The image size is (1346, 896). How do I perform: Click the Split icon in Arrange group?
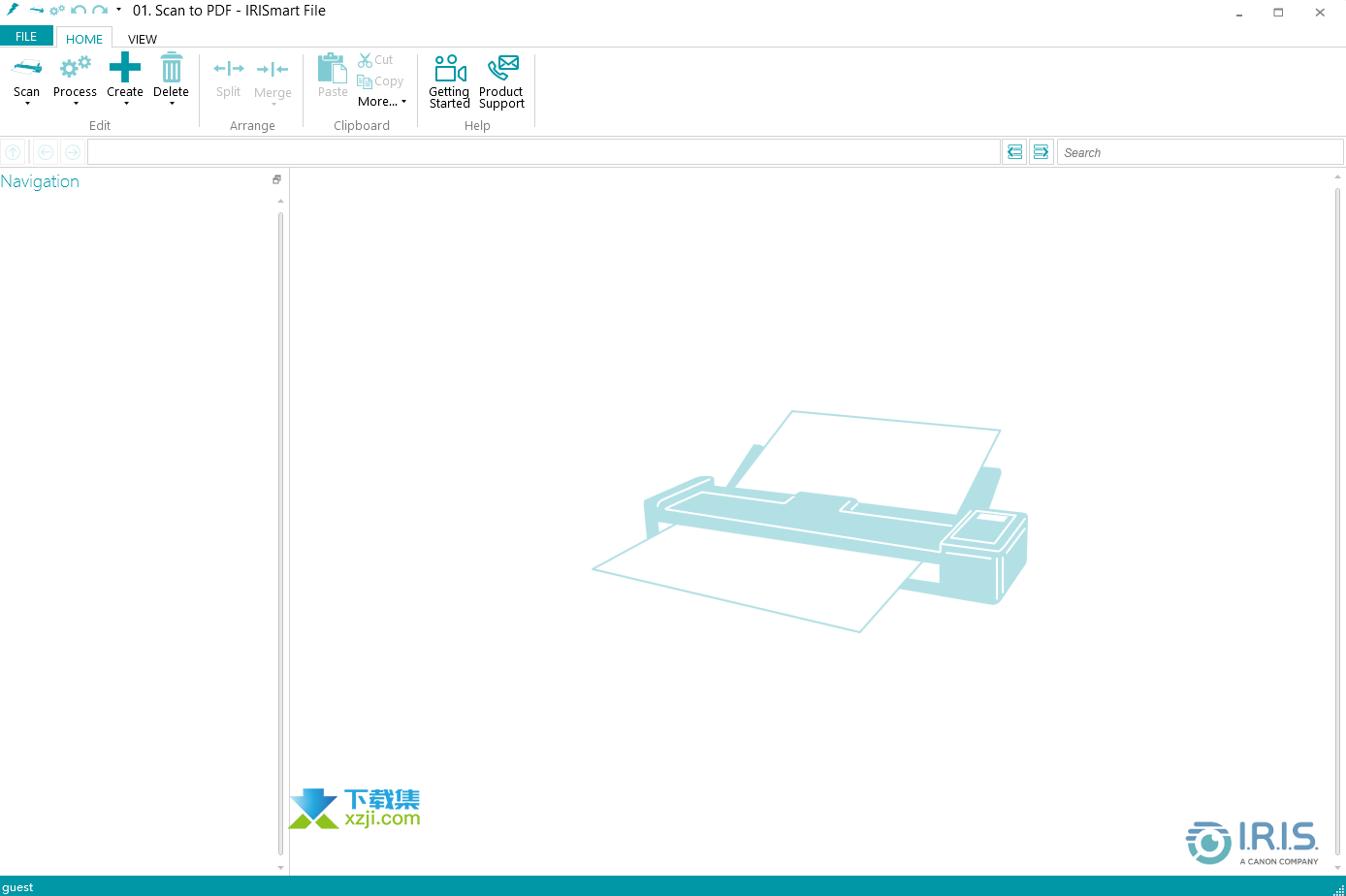tap(229, 69)
